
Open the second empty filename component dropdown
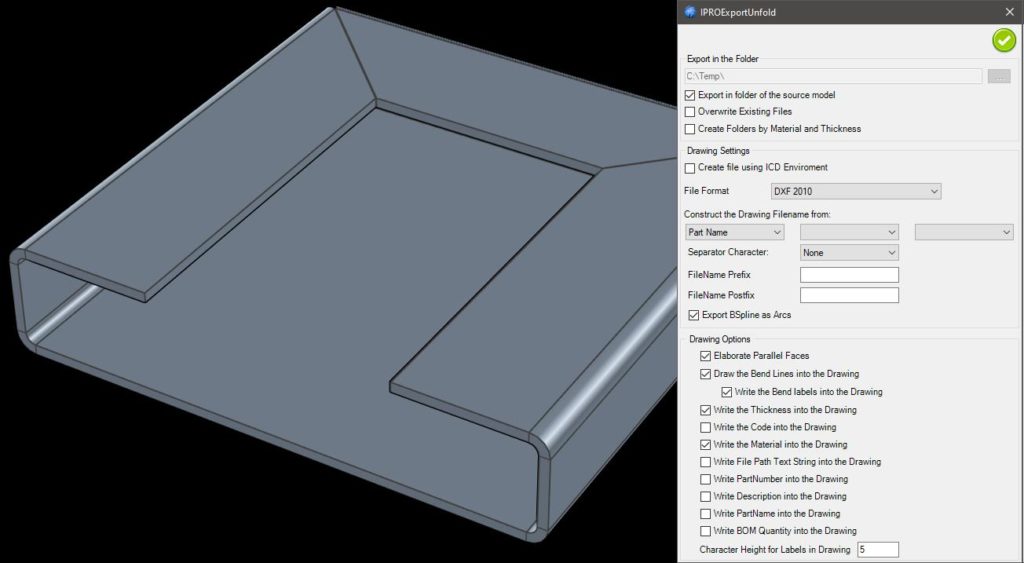849,232
